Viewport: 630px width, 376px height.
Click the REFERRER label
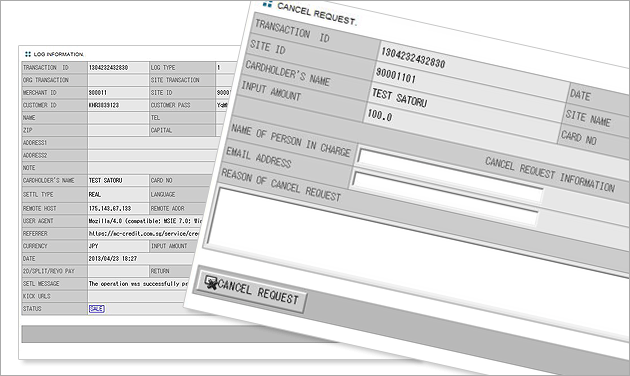(35, 233)
